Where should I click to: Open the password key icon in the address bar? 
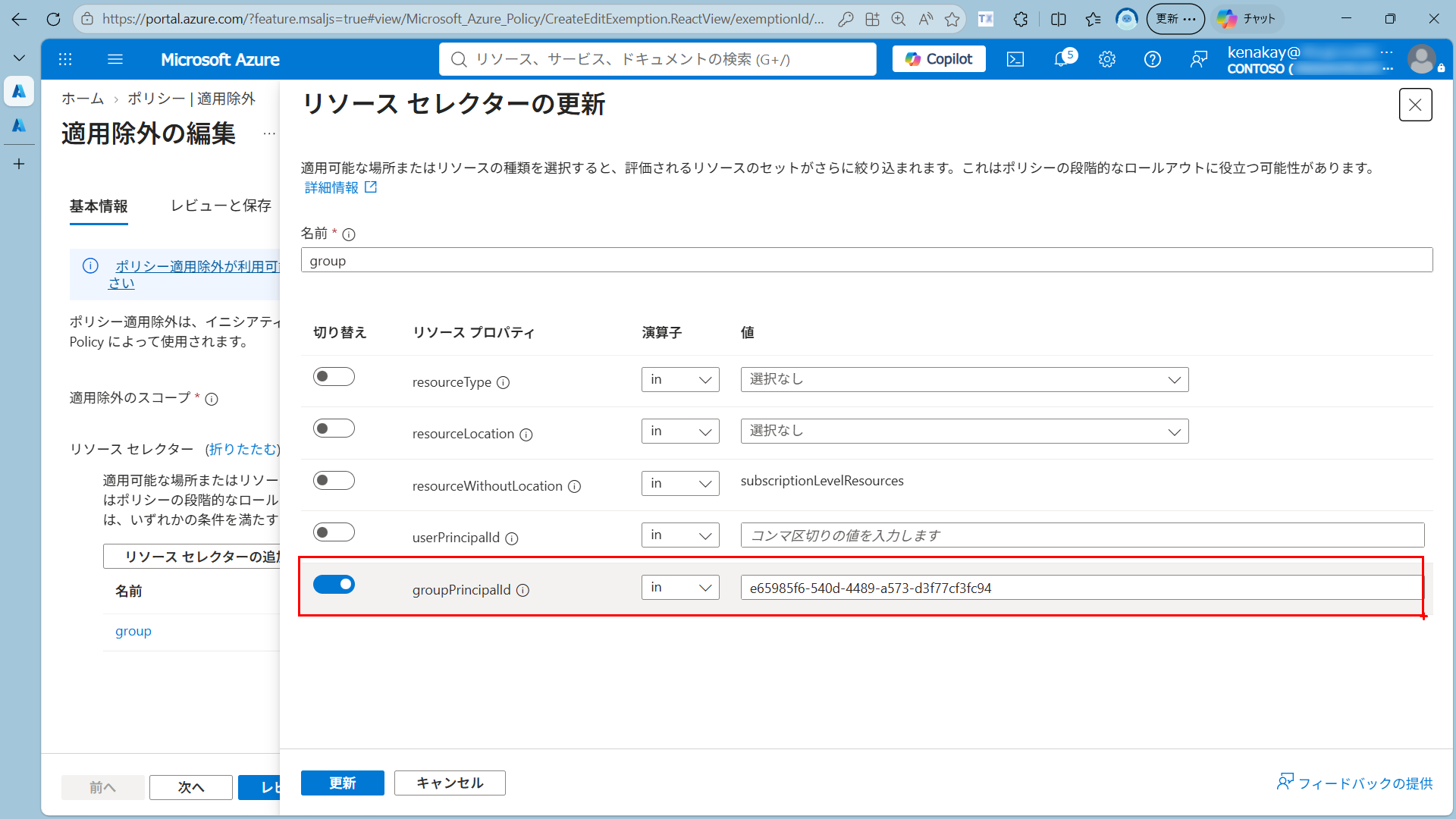click(846, 19)
